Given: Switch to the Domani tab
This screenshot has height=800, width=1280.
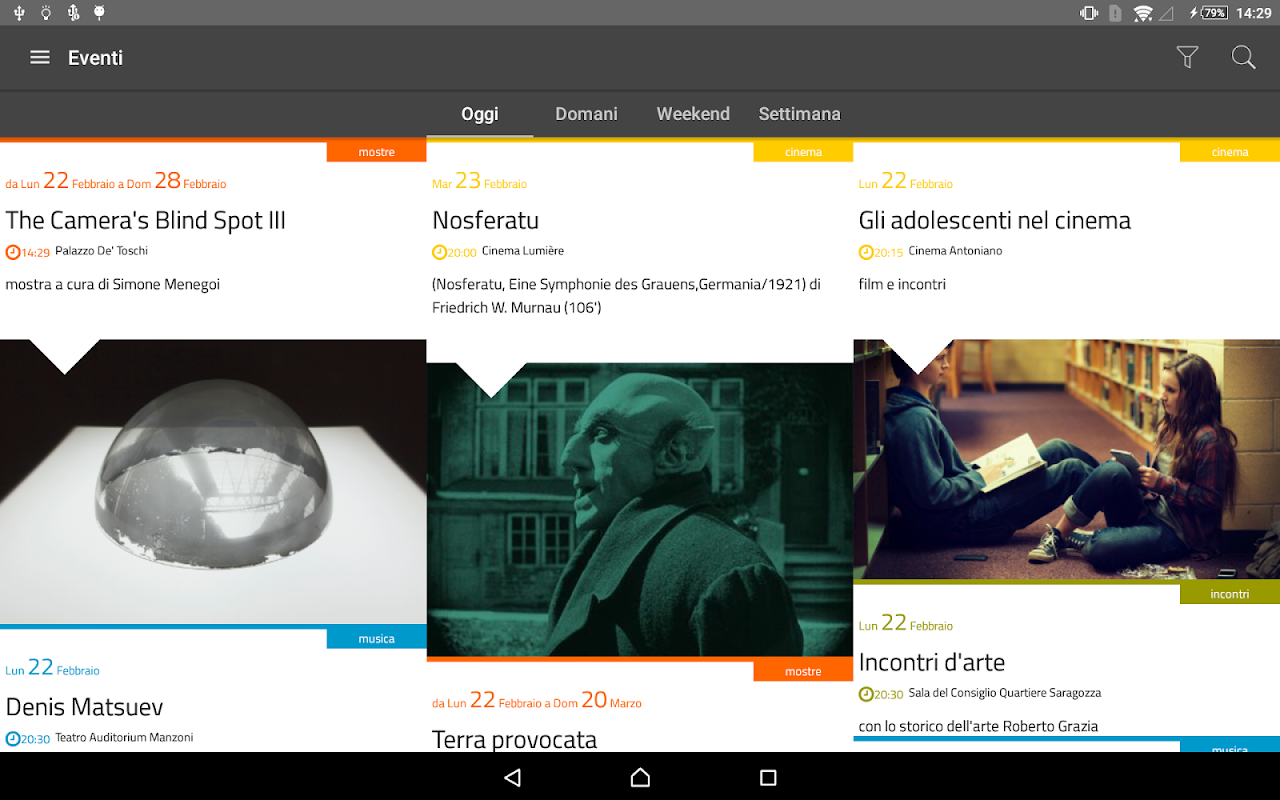Looking at the screenshot, I should 587,114.
